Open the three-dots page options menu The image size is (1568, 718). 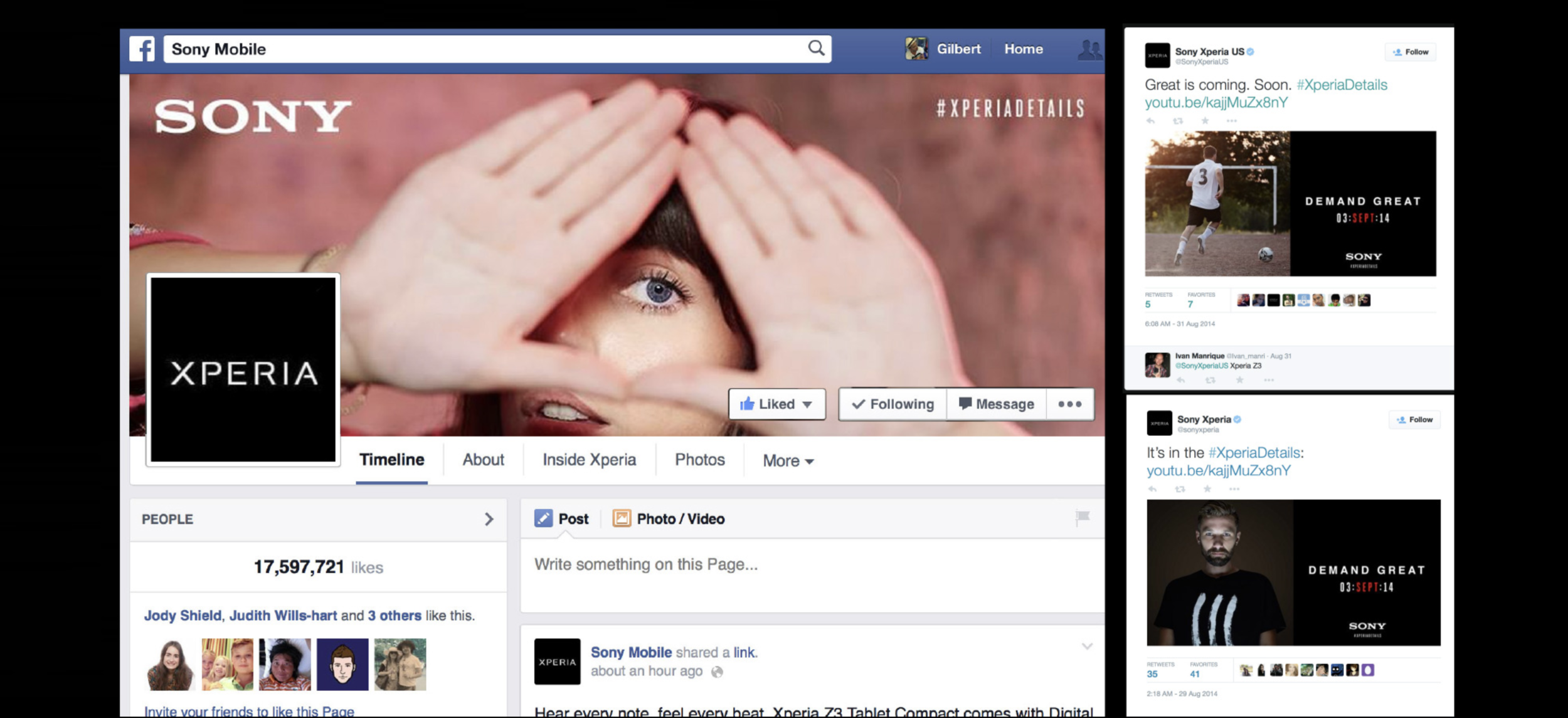pos(1069,404)
